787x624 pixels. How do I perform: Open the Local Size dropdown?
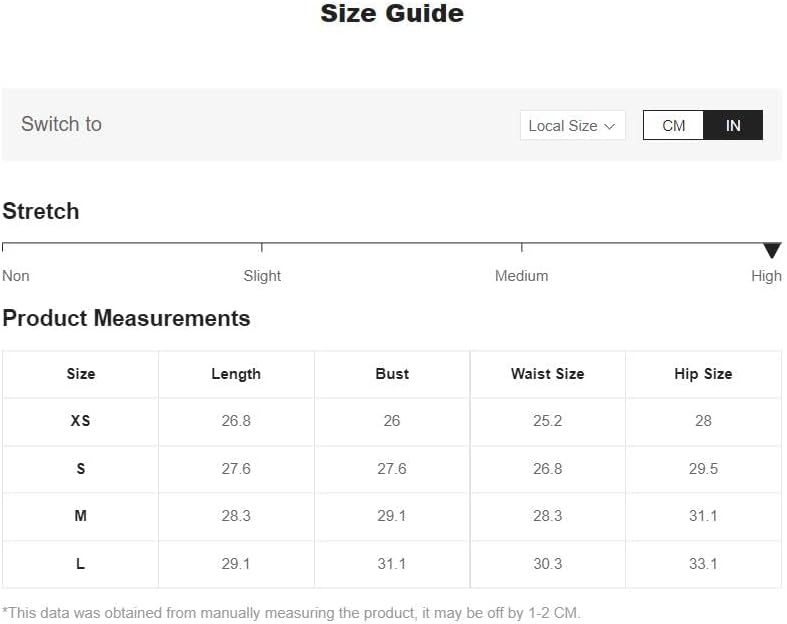[x=572, y=125]
